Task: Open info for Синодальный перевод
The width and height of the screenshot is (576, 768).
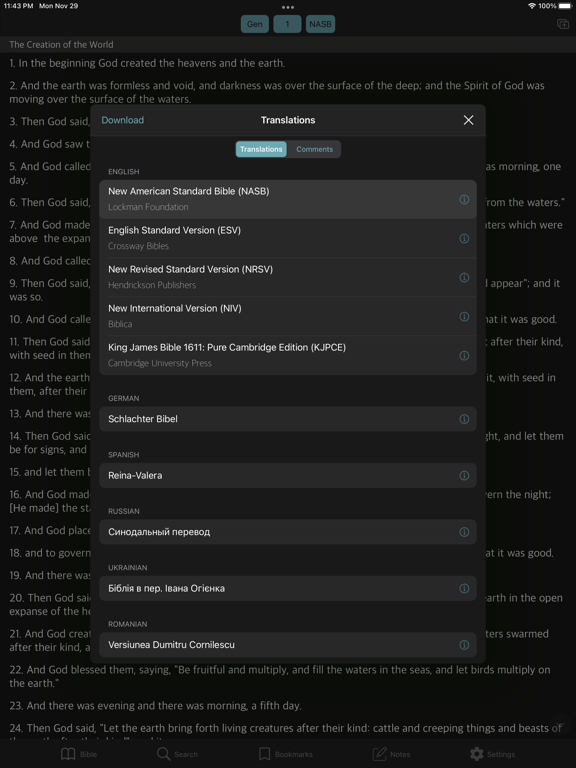Action: click(464, 532)
